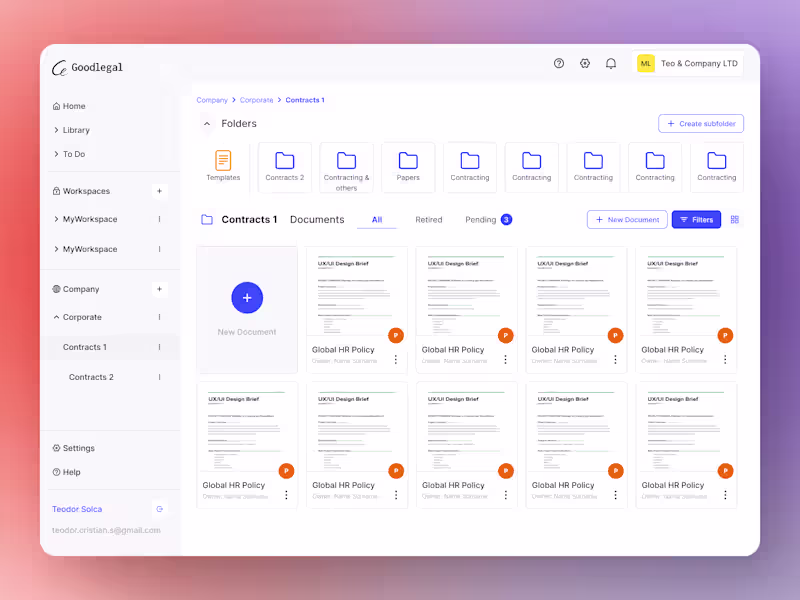The height and width of the screenshot is (600, 800).
Task: Open the Filters panel
Action: pyautogui.click(x=696, y=219)
